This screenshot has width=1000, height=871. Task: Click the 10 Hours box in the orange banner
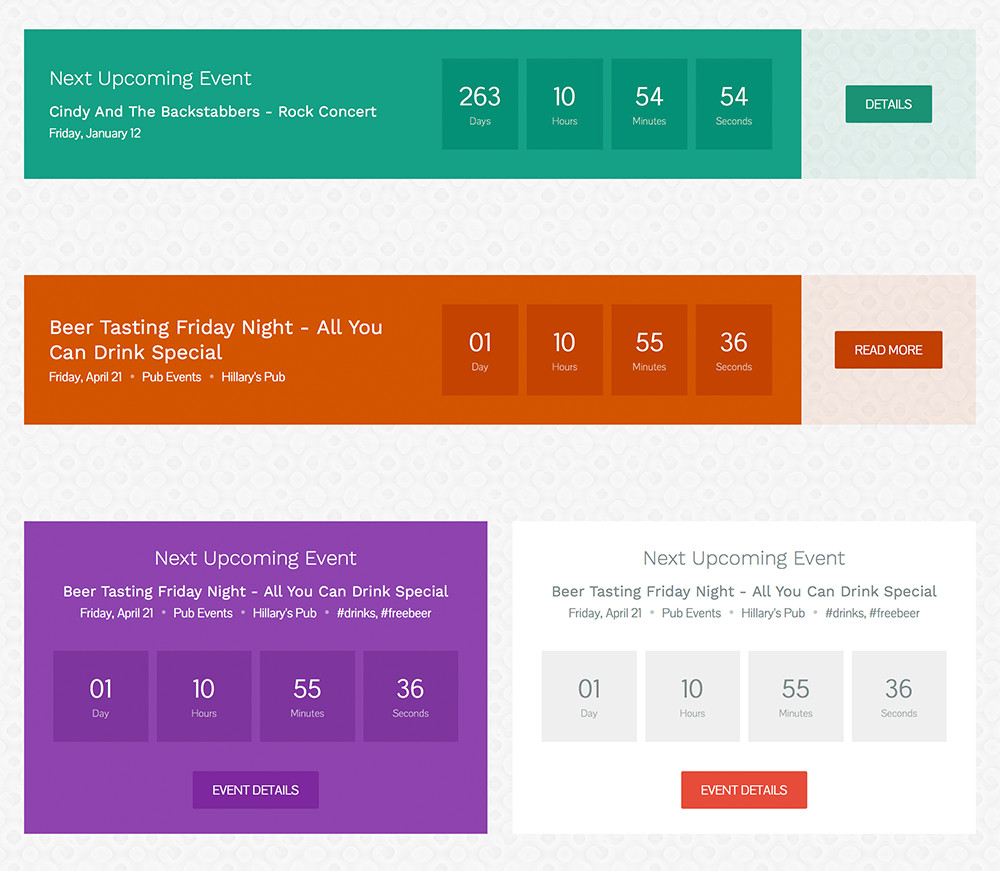(564, 349)
